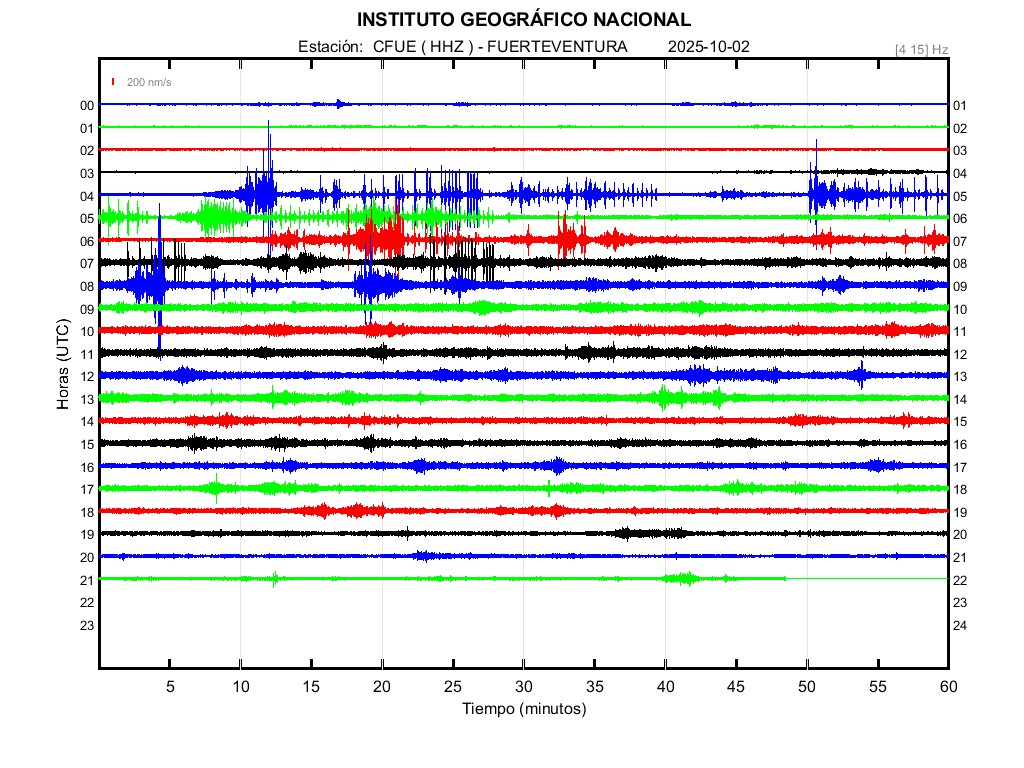
Task: Click the Horas (UTC) axis label
Action: pos(63,365)
